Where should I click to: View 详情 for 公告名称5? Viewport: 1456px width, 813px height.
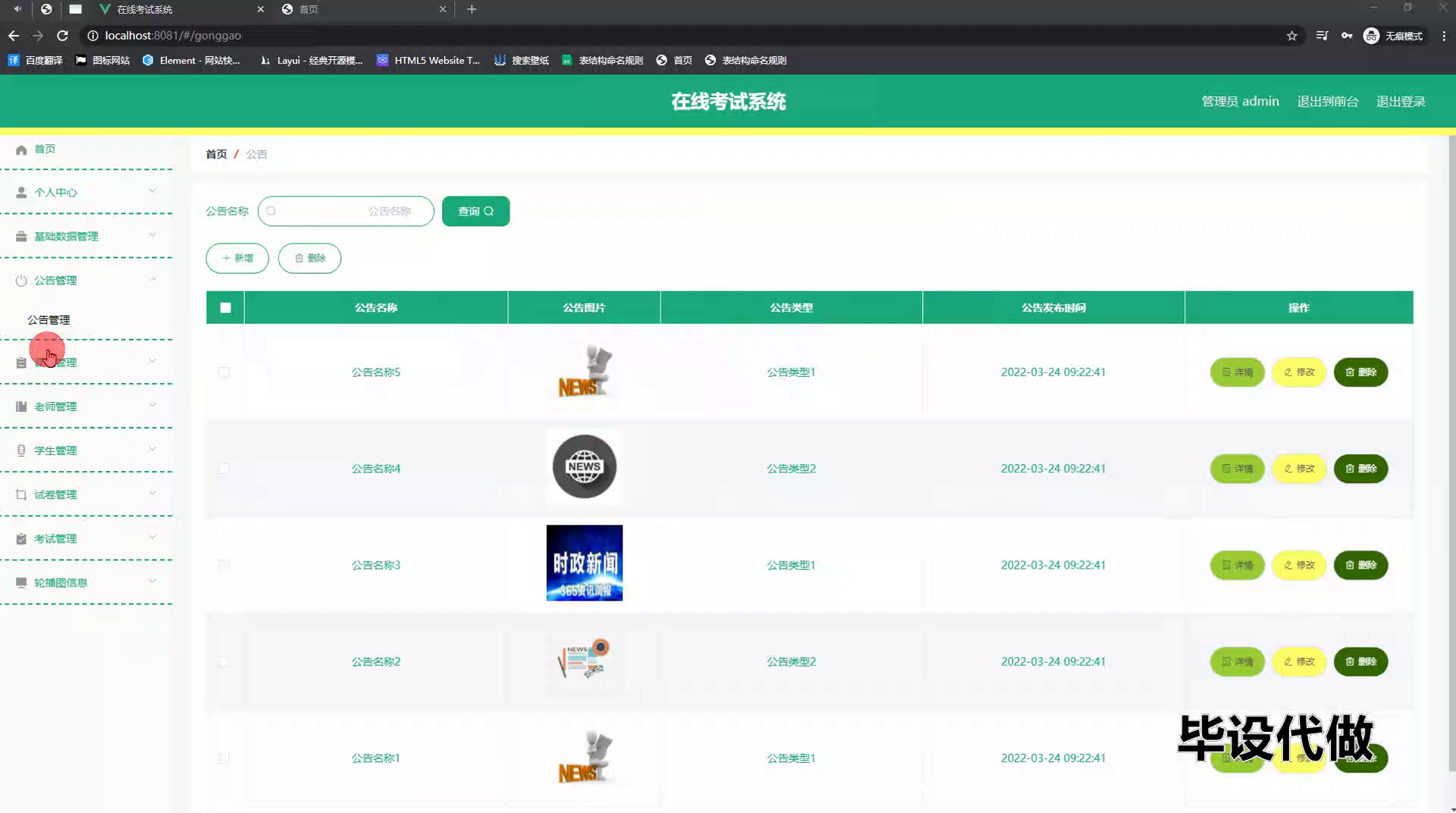click(1237, 372)
